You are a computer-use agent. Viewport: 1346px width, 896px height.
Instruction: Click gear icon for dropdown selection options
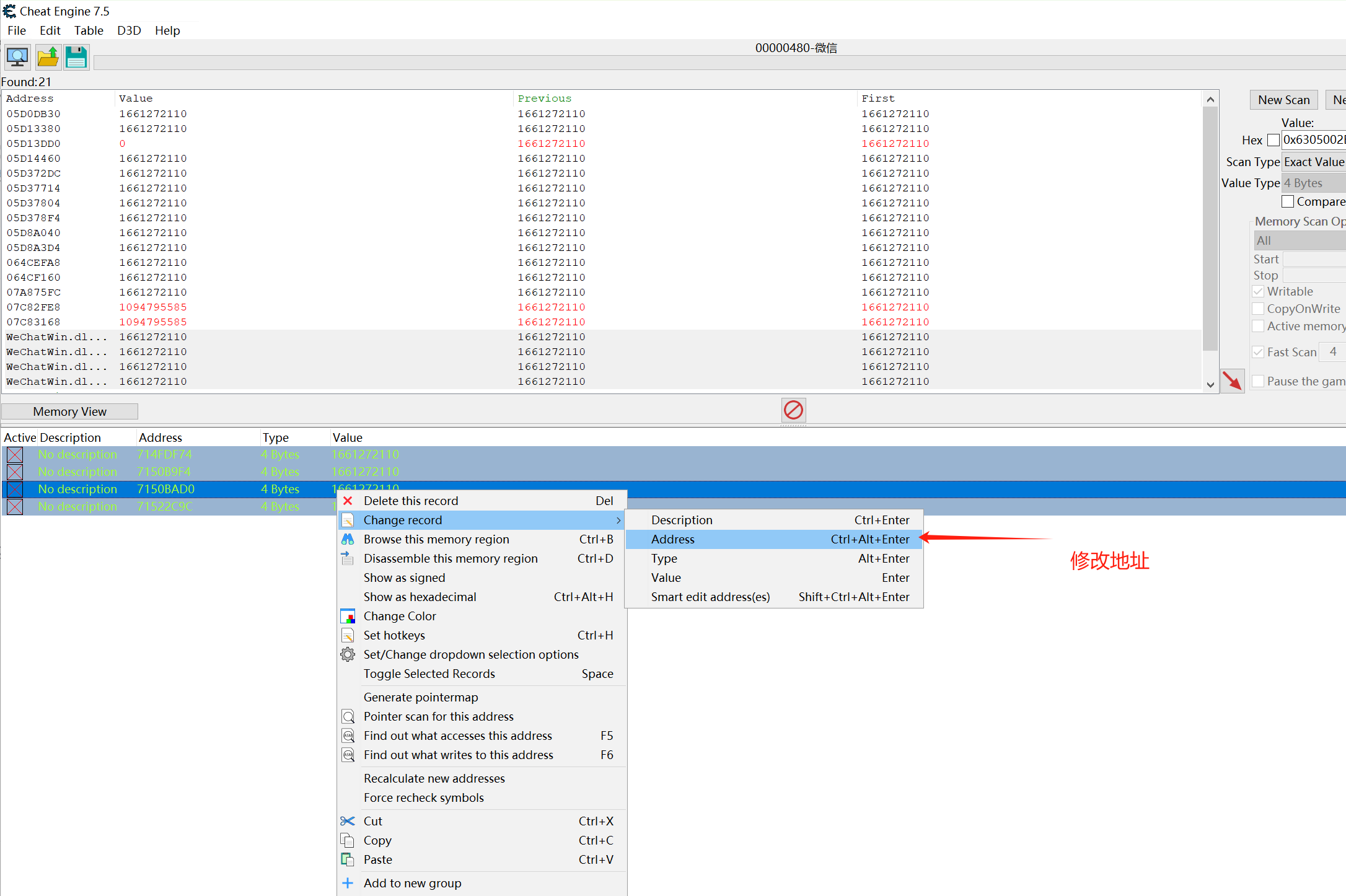coord(348,654)
